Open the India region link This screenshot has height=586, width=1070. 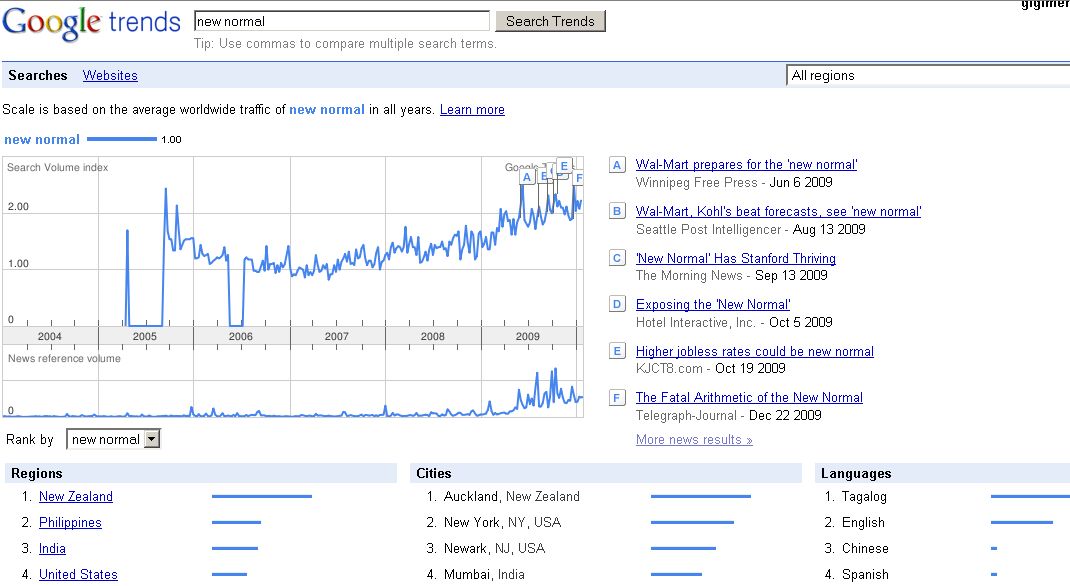click(x=53, y=548)
